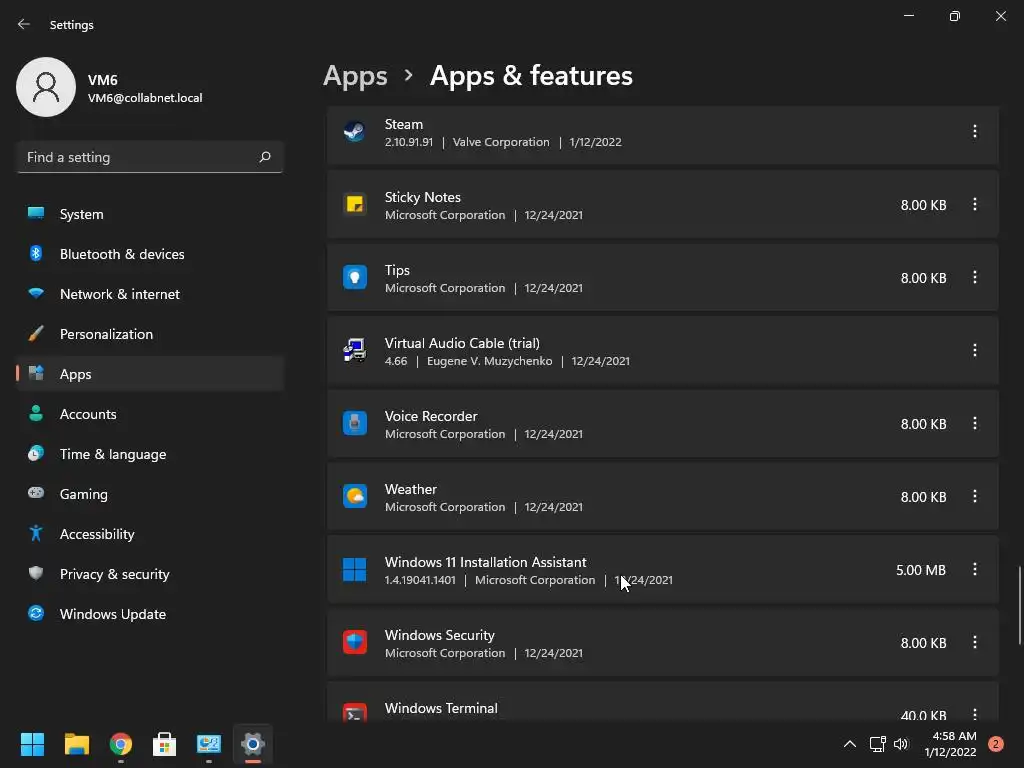Click the Windows 11 Installation Assistant icon
This screenshot has height=768, width=1024.
tap(354, 570)
